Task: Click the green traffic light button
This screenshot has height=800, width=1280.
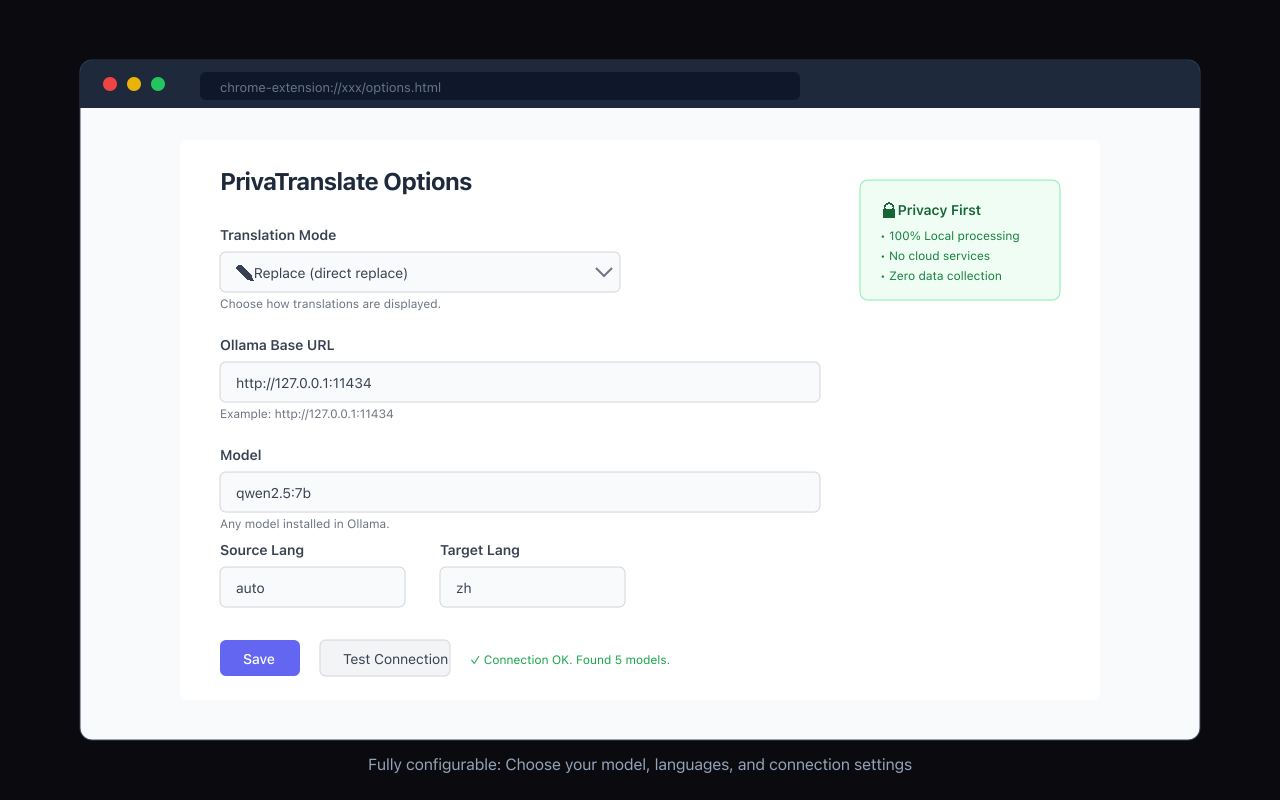Action: [157, 84]
